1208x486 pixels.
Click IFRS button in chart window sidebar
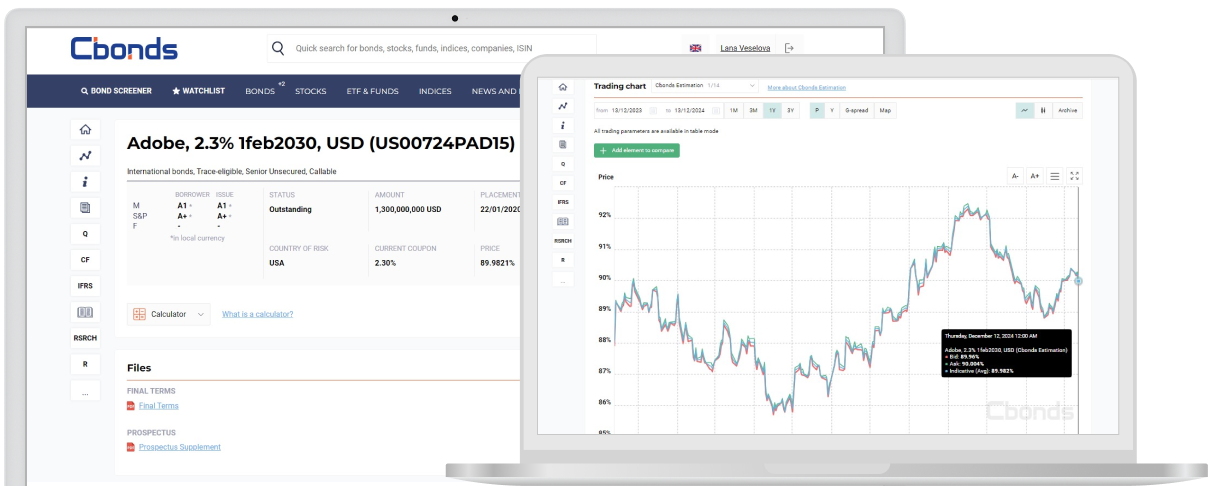(563, 202)
